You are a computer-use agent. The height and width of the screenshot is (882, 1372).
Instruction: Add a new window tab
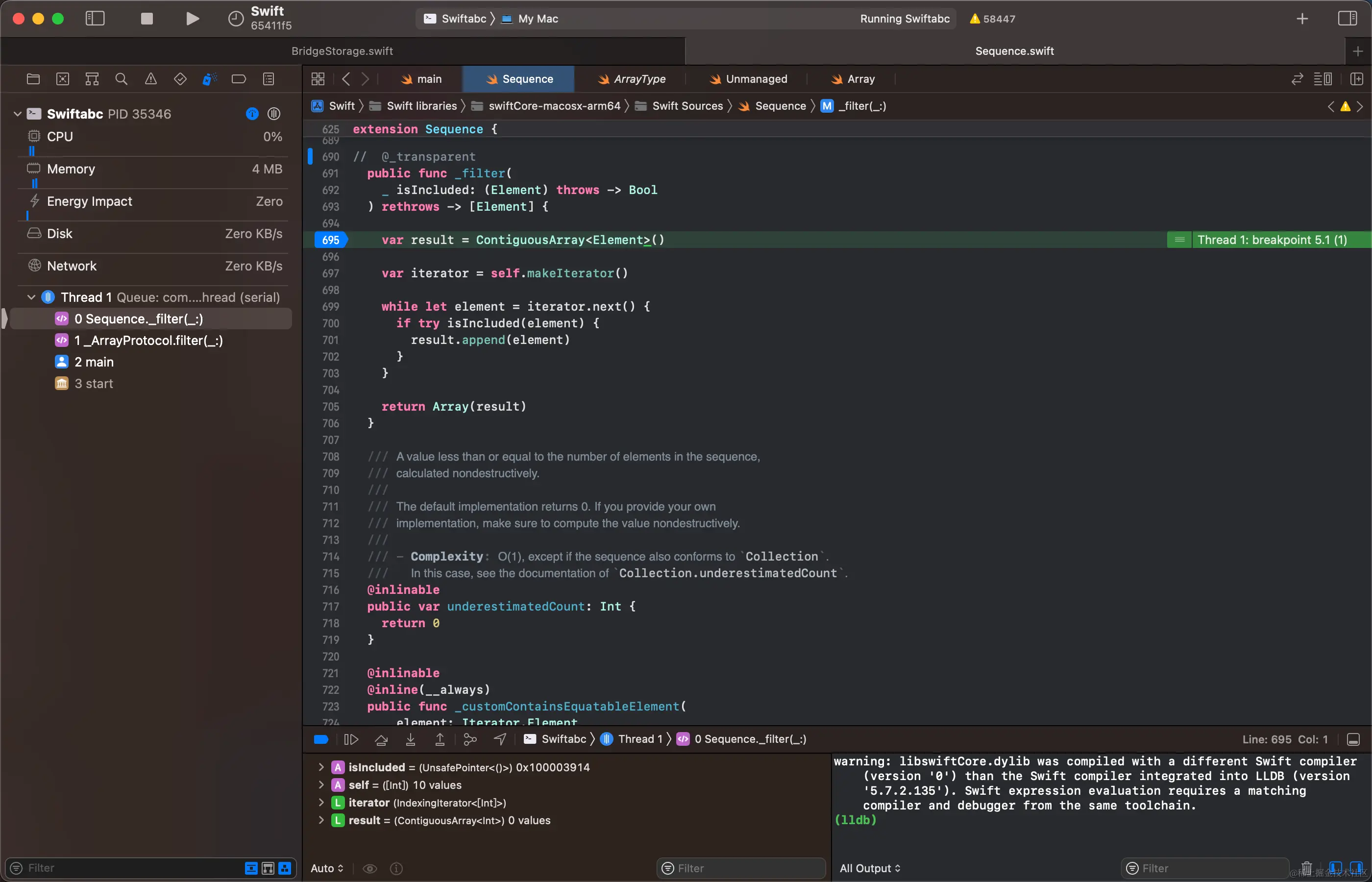(x=1358, y=51)
